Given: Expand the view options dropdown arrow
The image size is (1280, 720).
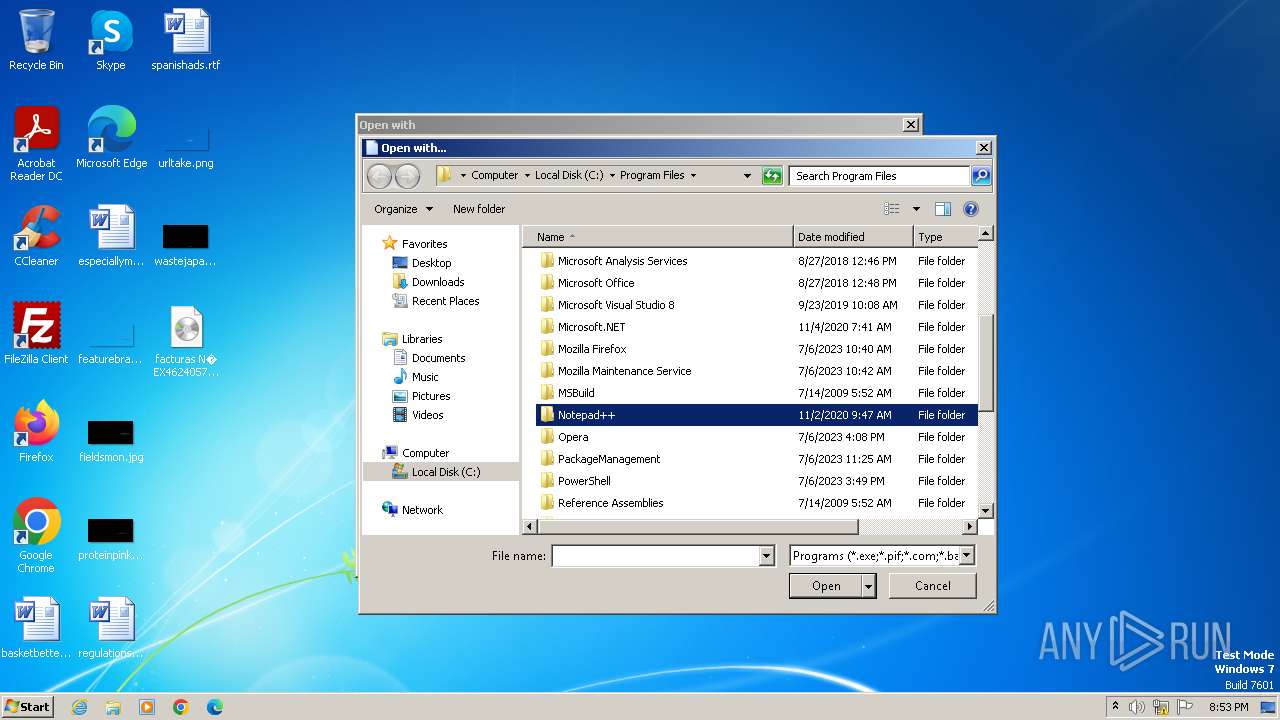Looking at the screenshot, I should coord(916,209).
